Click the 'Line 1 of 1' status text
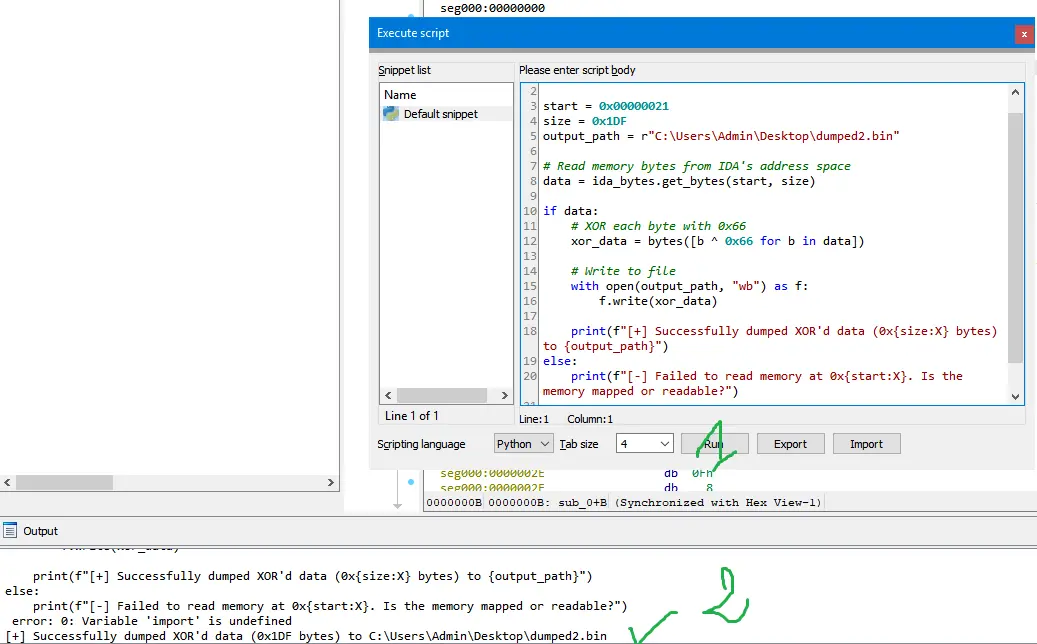The width and height of the screenshot is (1037, 644). [x=411, y=415]
